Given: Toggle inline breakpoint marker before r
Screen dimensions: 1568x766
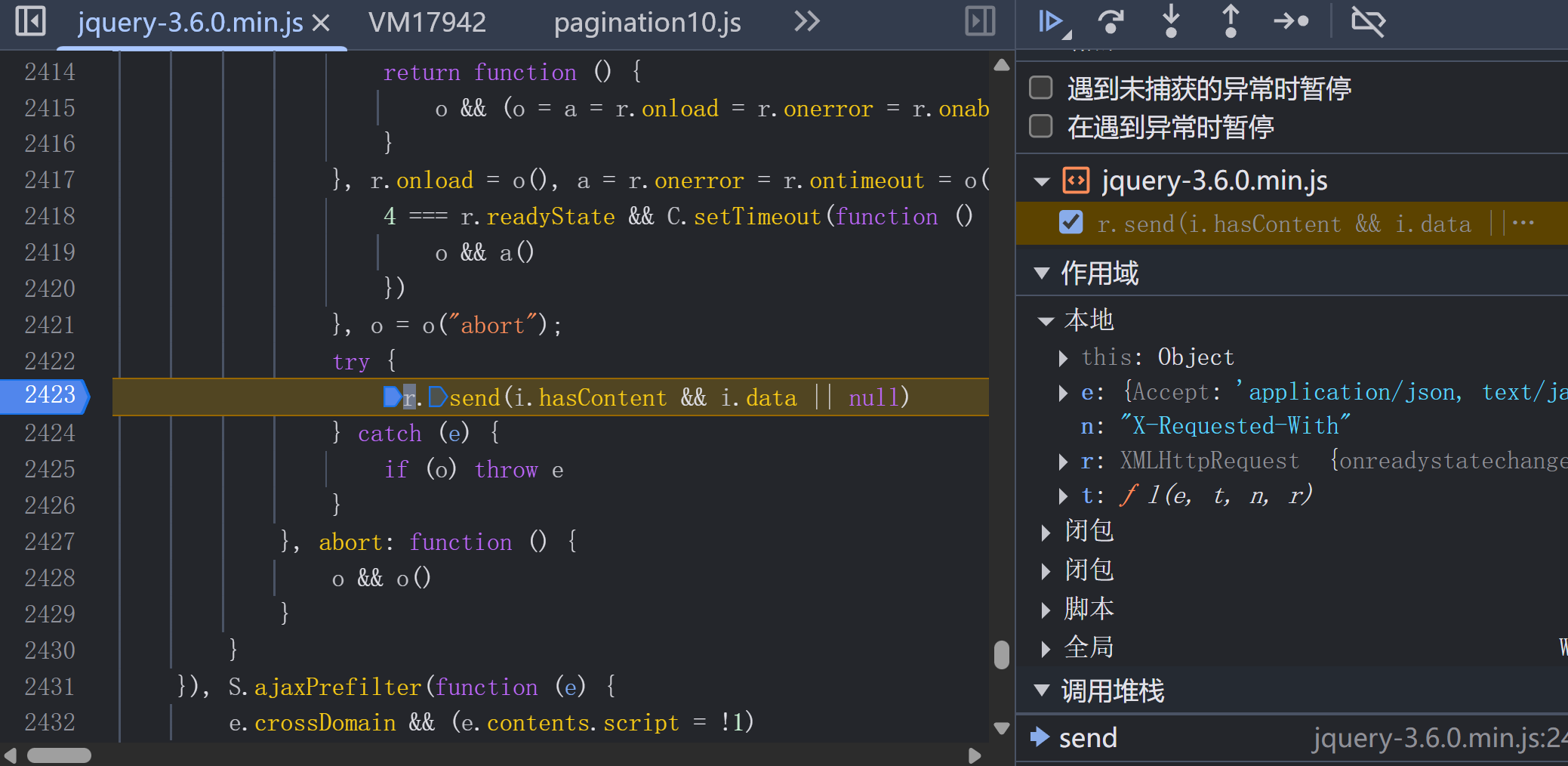Looking at the screenshot, I should click(x=392, y=397).
